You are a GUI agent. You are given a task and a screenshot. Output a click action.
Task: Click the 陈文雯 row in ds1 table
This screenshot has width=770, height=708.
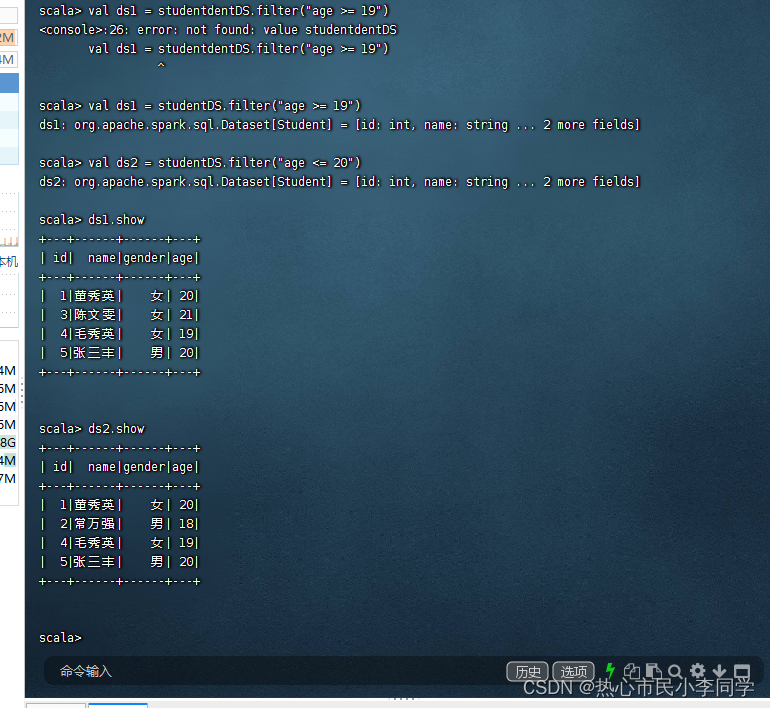point(120,315)
